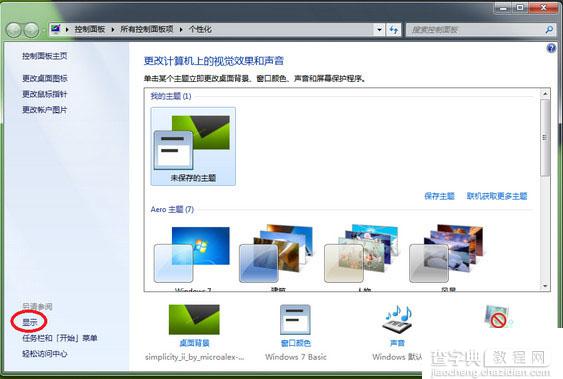
Task: Open the 窗口颜色 window color icon
Action: pyautogui.click(x=295, y=319)
